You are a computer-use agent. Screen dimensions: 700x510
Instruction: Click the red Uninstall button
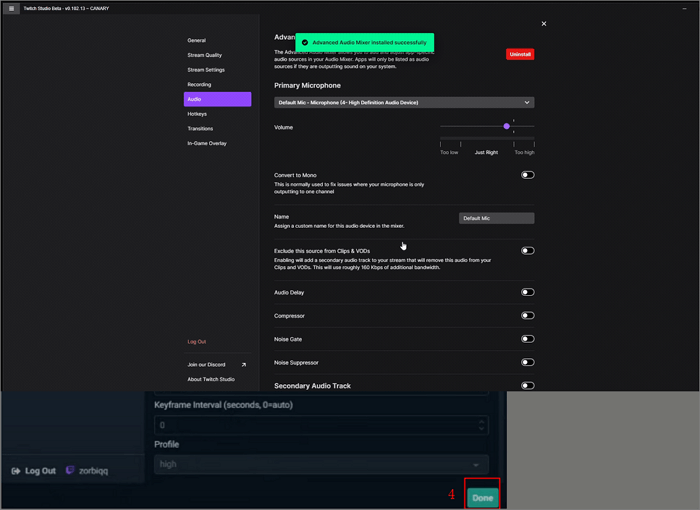520,54
